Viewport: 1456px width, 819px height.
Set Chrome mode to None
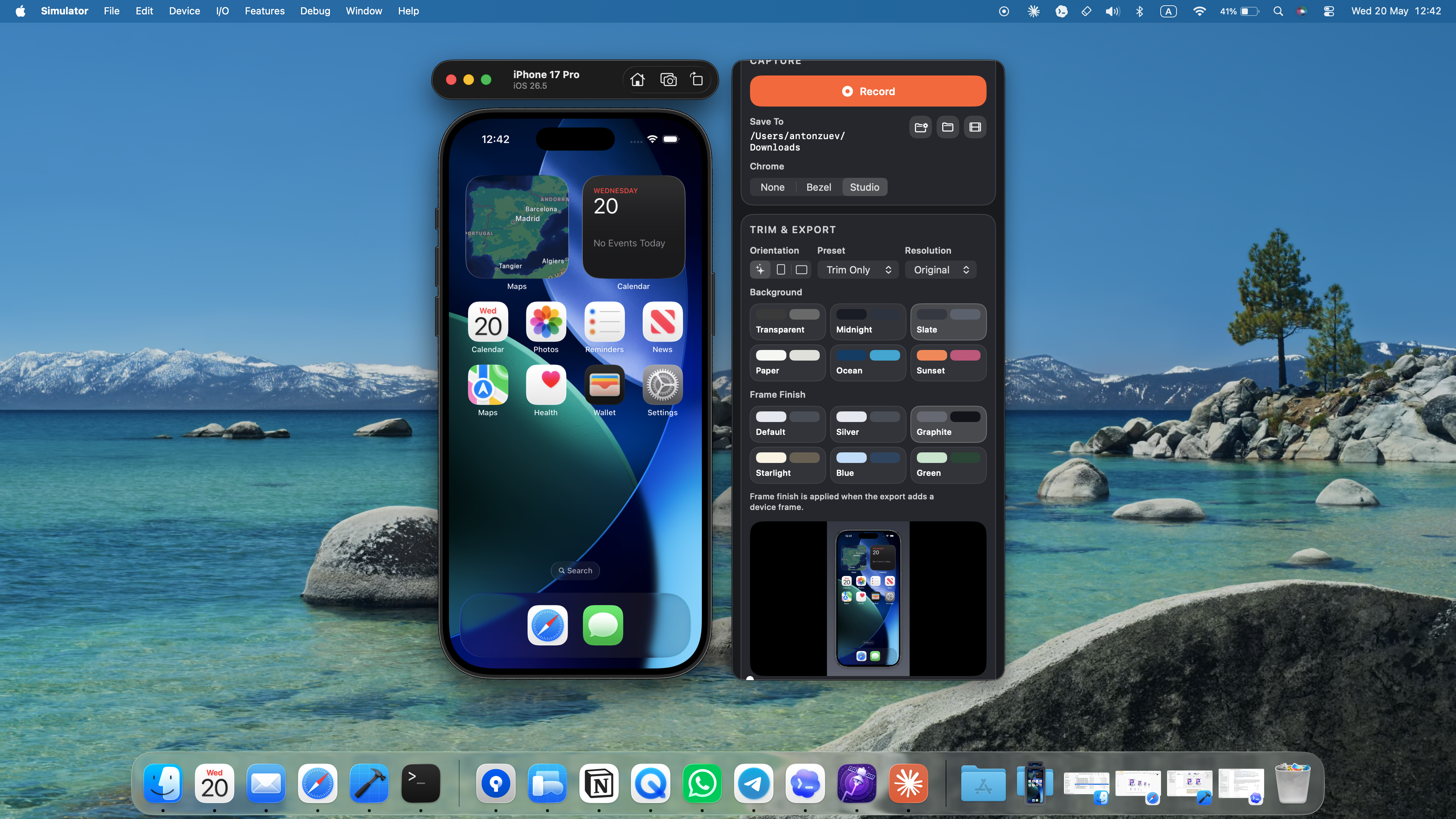[772, 187]
